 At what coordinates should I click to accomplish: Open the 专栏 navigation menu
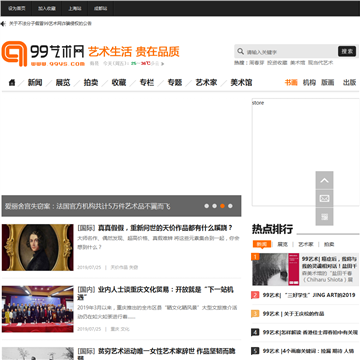(147, 82)
